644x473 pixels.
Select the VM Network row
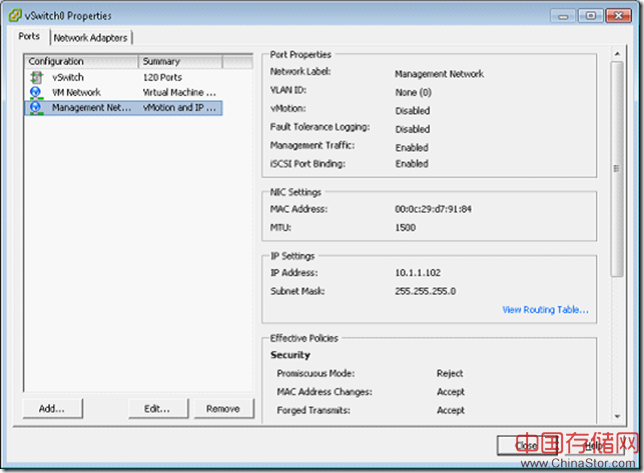(x=123, y=92)
